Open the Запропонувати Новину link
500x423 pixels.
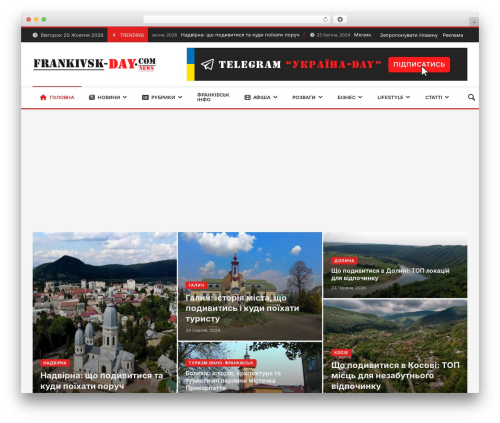[x=408, y=35]
